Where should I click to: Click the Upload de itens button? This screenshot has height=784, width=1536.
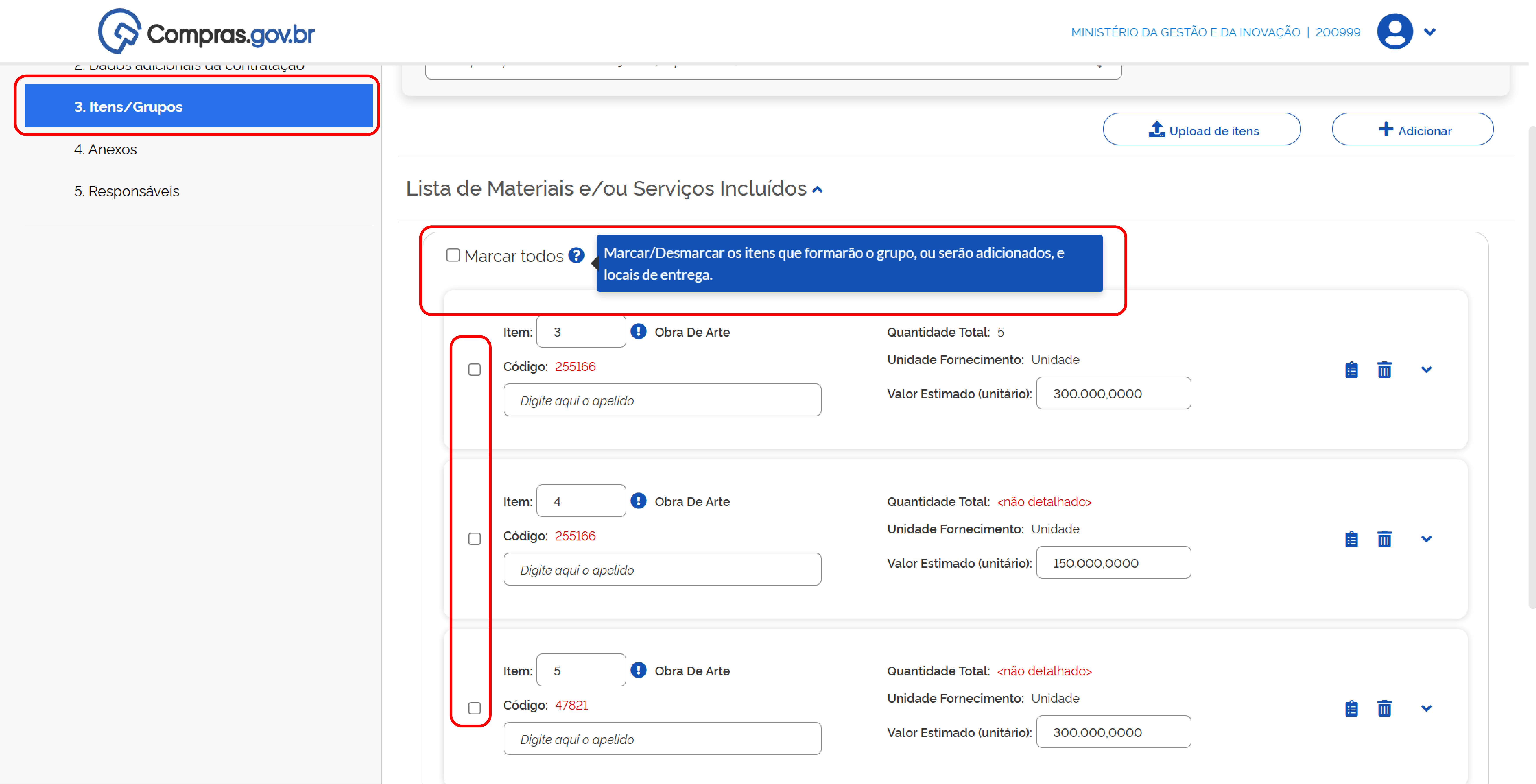point(1201,129)
